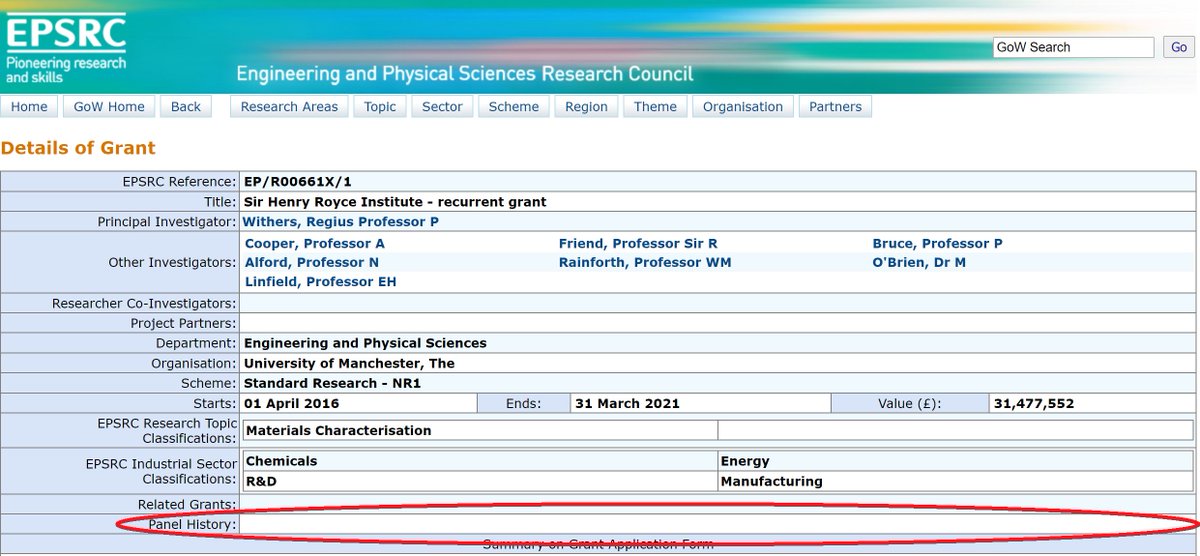Open investigator Bruce, Professor P
Screen dimensions: 1200x556
[937, 244]
